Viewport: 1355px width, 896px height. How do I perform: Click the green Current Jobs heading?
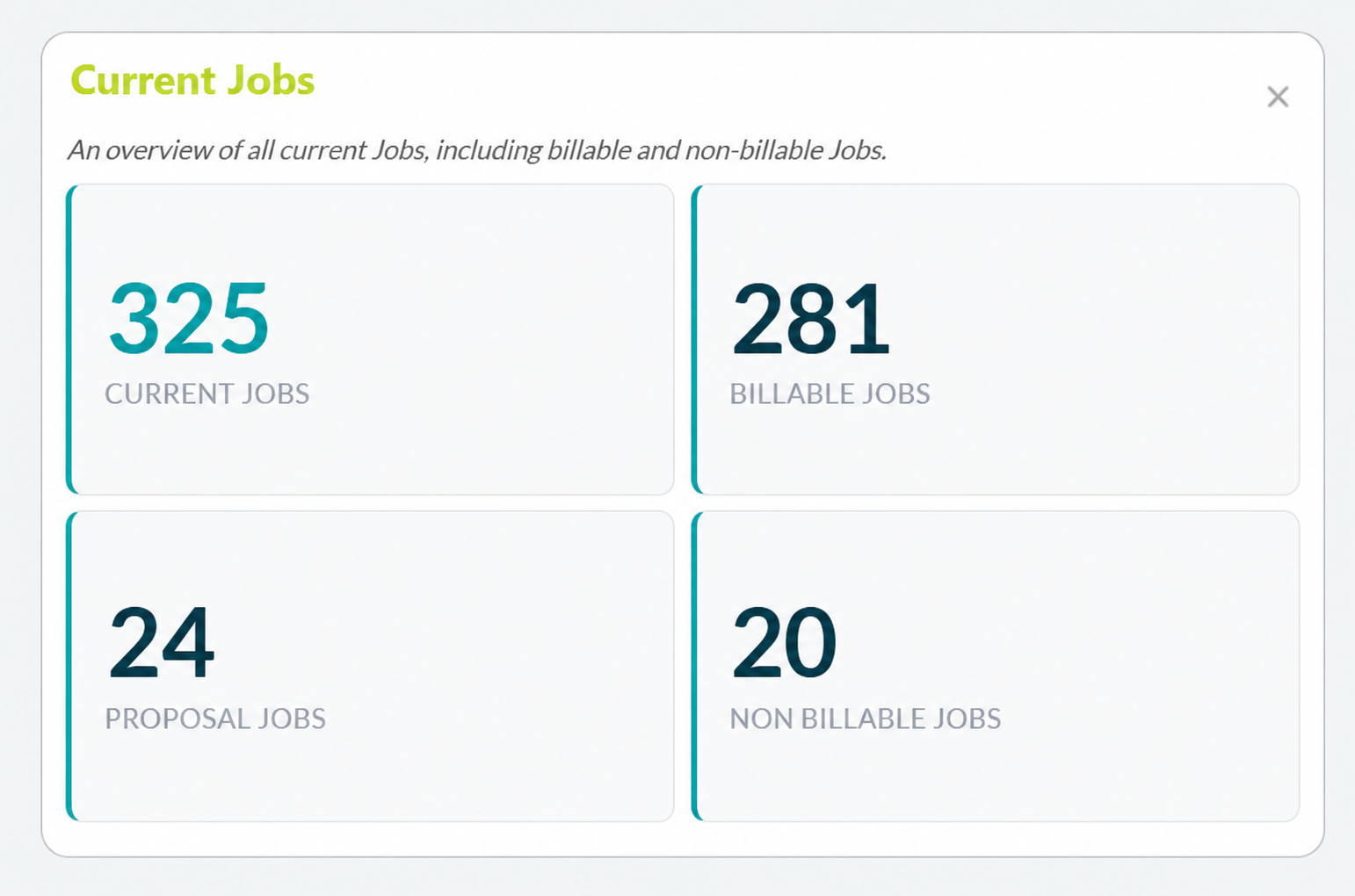point(192,80)
